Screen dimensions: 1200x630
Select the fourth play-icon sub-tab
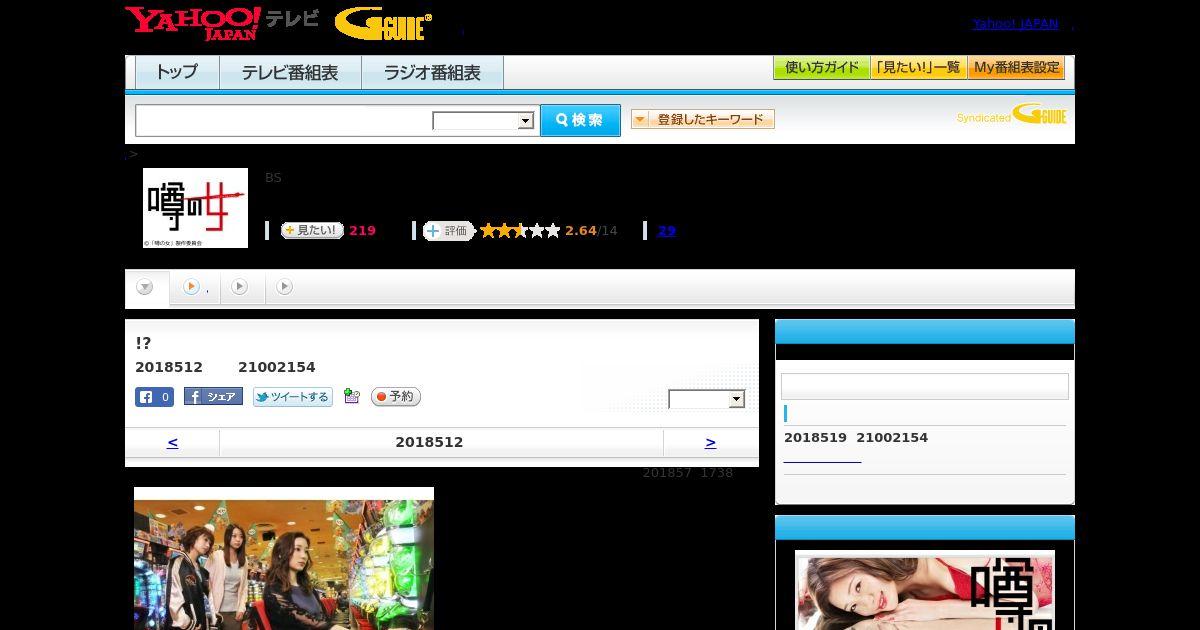tap(284, 287)
